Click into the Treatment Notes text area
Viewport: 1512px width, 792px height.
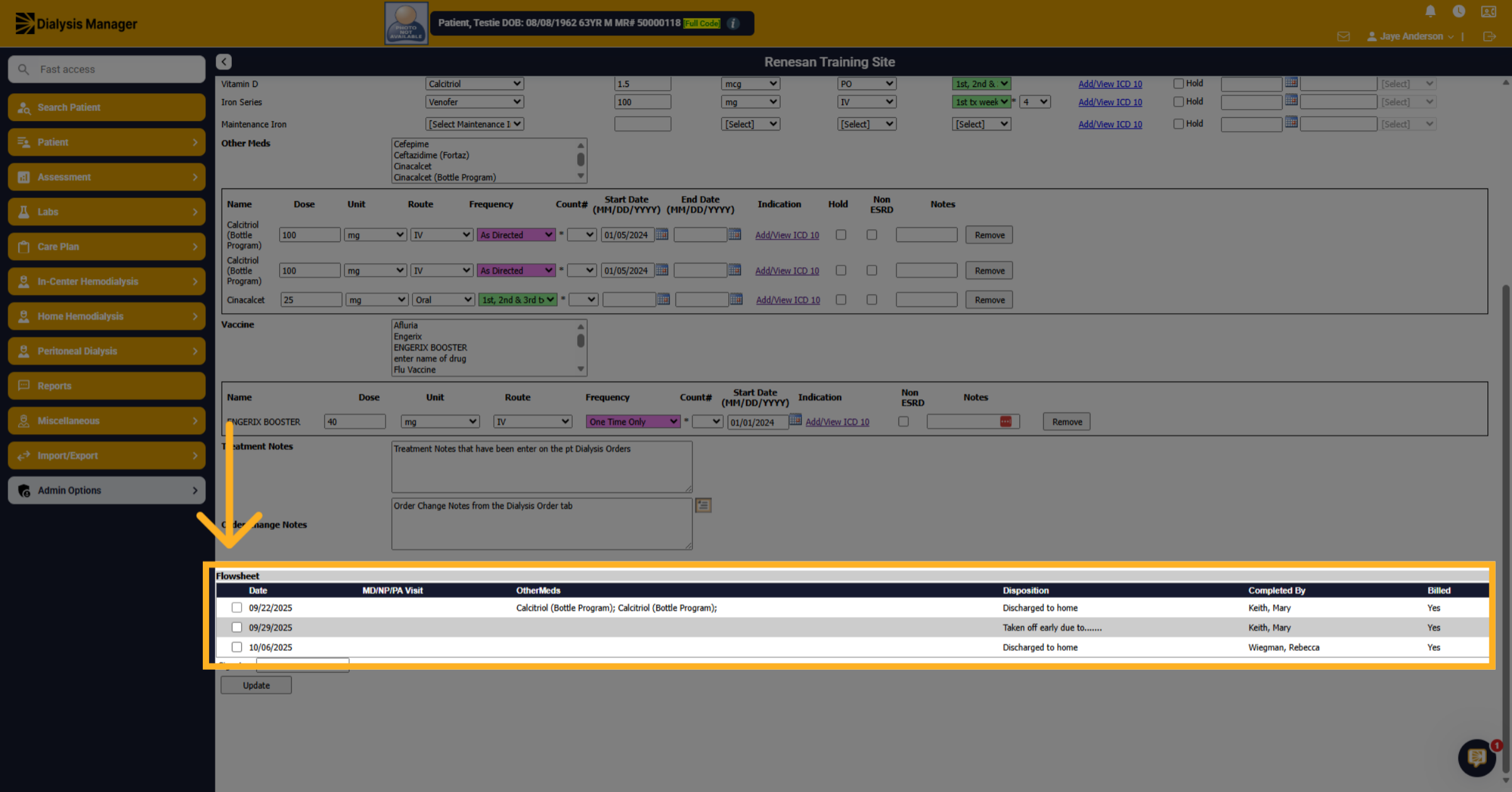click(x=542, y=467)
